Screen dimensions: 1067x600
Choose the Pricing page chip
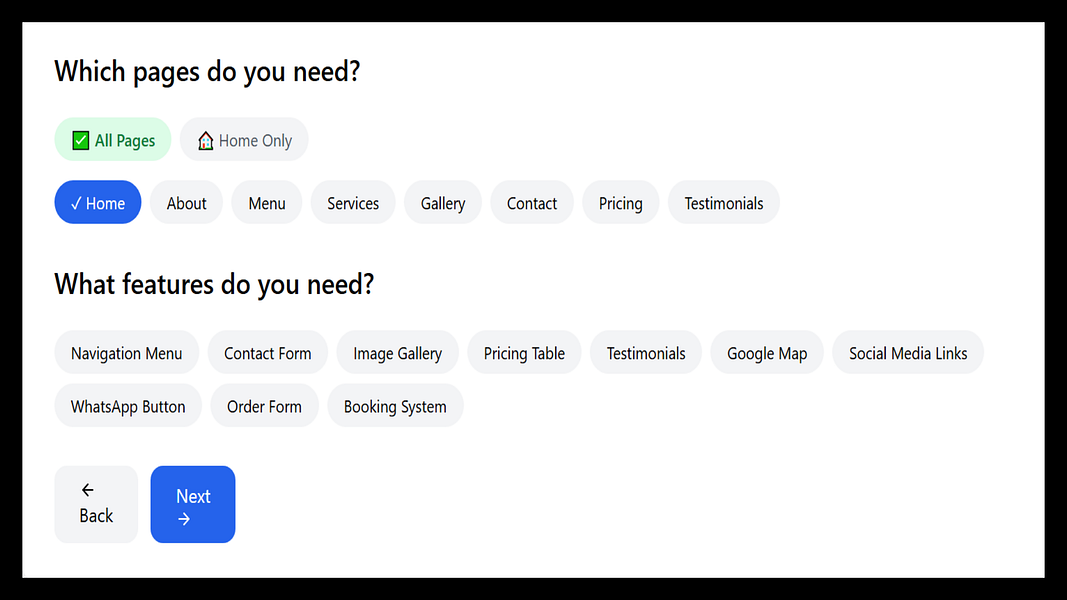(x=621, y=202)
